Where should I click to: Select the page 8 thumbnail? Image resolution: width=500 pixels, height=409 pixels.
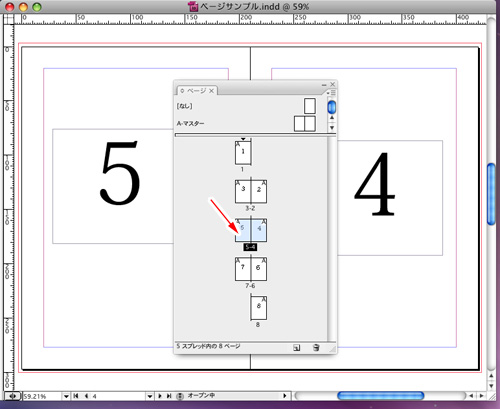coord(259,308)
